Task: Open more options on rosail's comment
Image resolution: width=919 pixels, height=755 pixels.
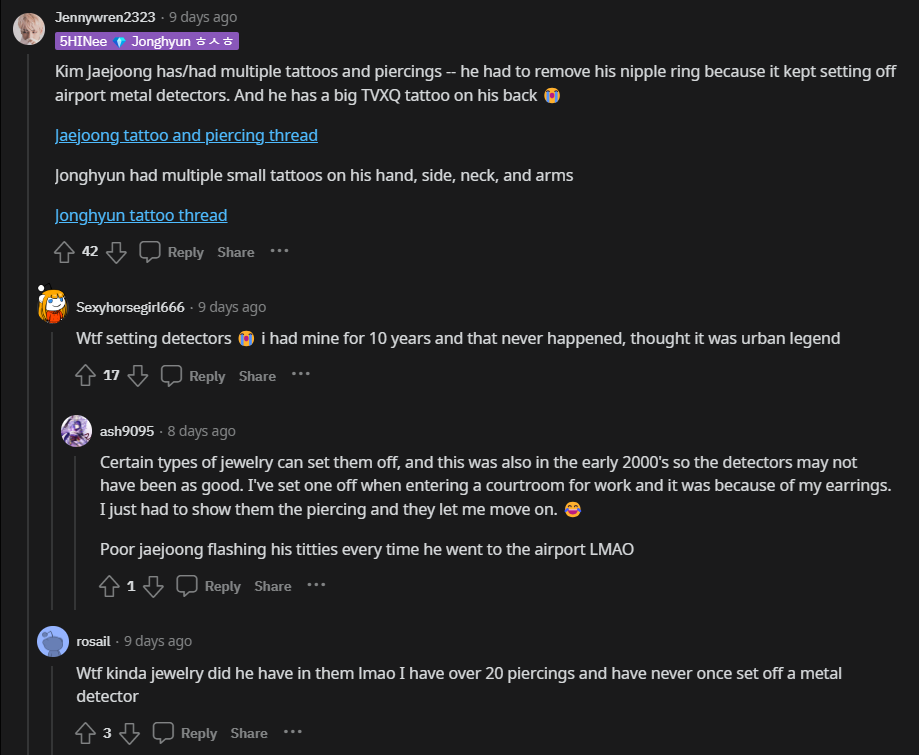Action: click(292, 732)
